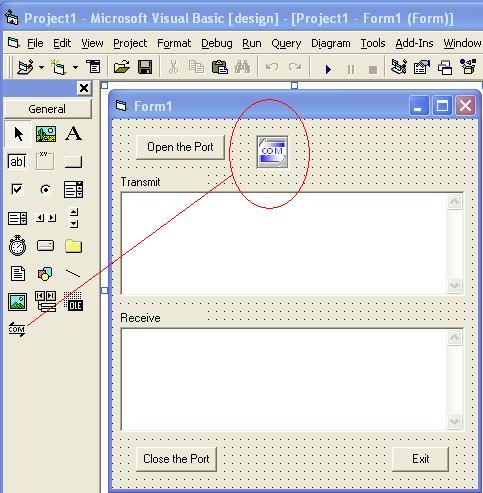
Task: Click the Transmit text box scrollbar down arrow
Action: tap(455, 285)
